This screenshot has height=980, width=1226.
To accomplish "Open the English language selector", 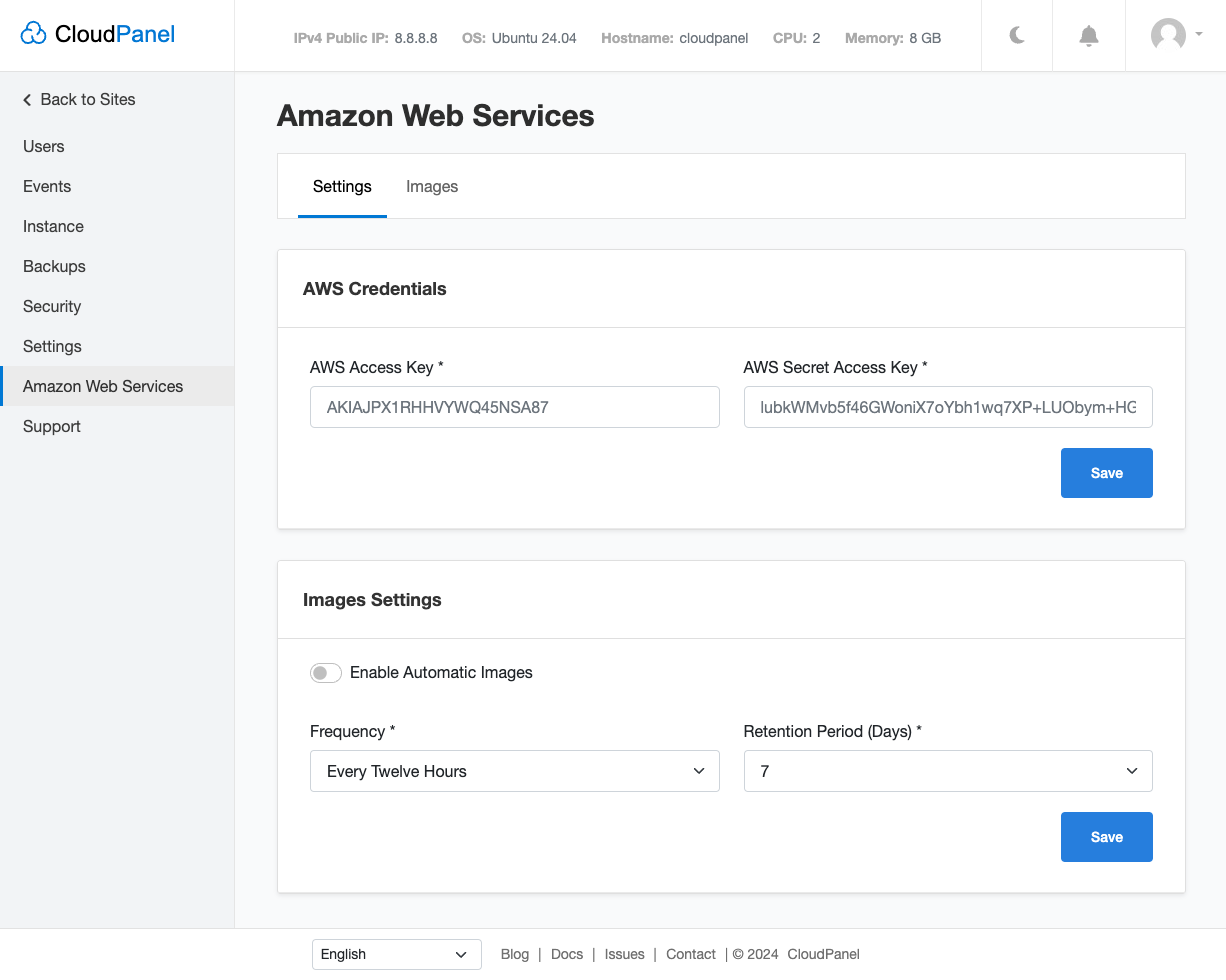I will [x=396, y=954].
